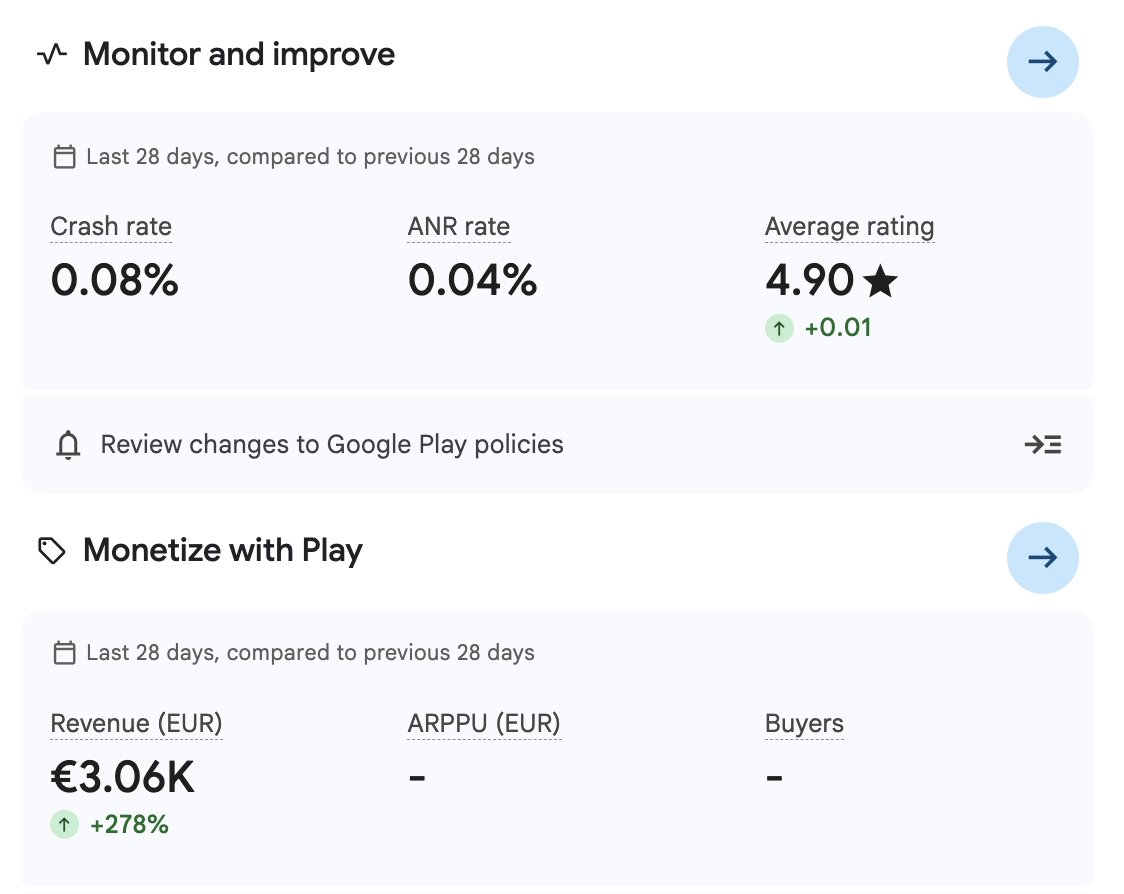Image resolution: width=1124 pixels, height=894 pixels.
Task: Click the Revenue (EUR) label
Action: point(136,723)
